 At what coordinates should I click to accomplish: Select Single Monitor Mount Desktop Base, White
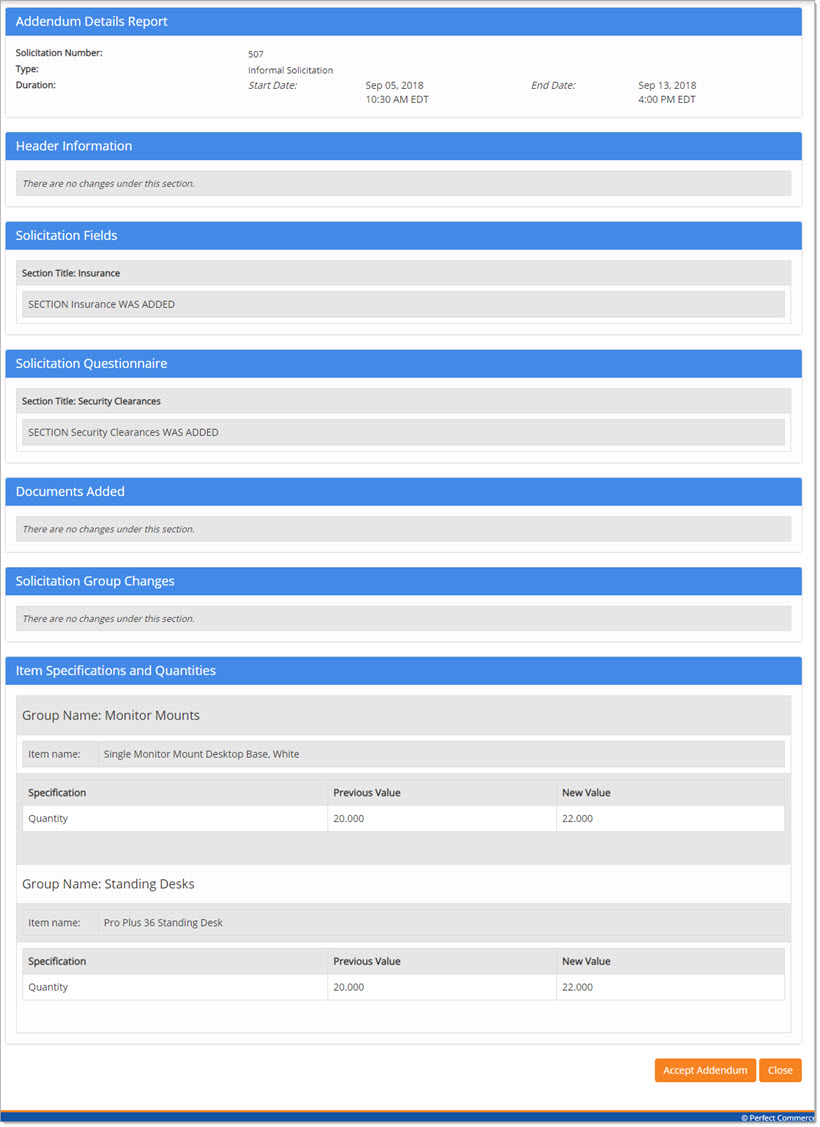[201, 754]
